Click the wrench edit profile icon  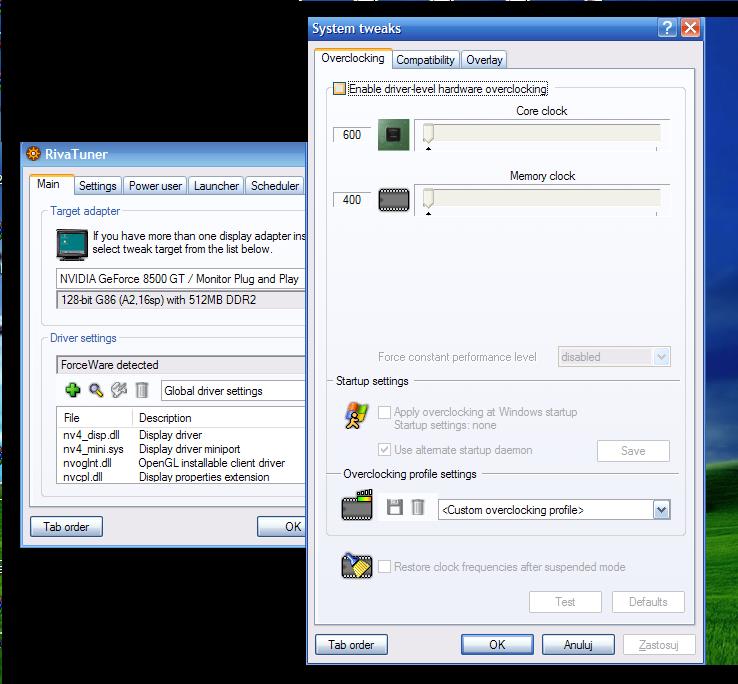[119, 390]
